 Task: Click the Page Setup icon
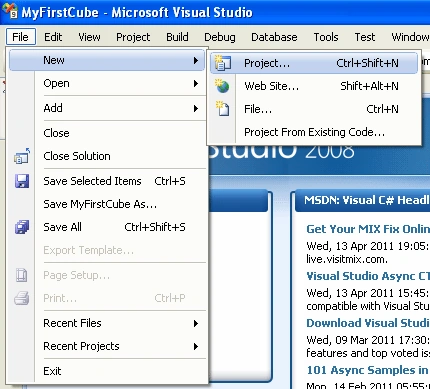[x=22, y=275]
